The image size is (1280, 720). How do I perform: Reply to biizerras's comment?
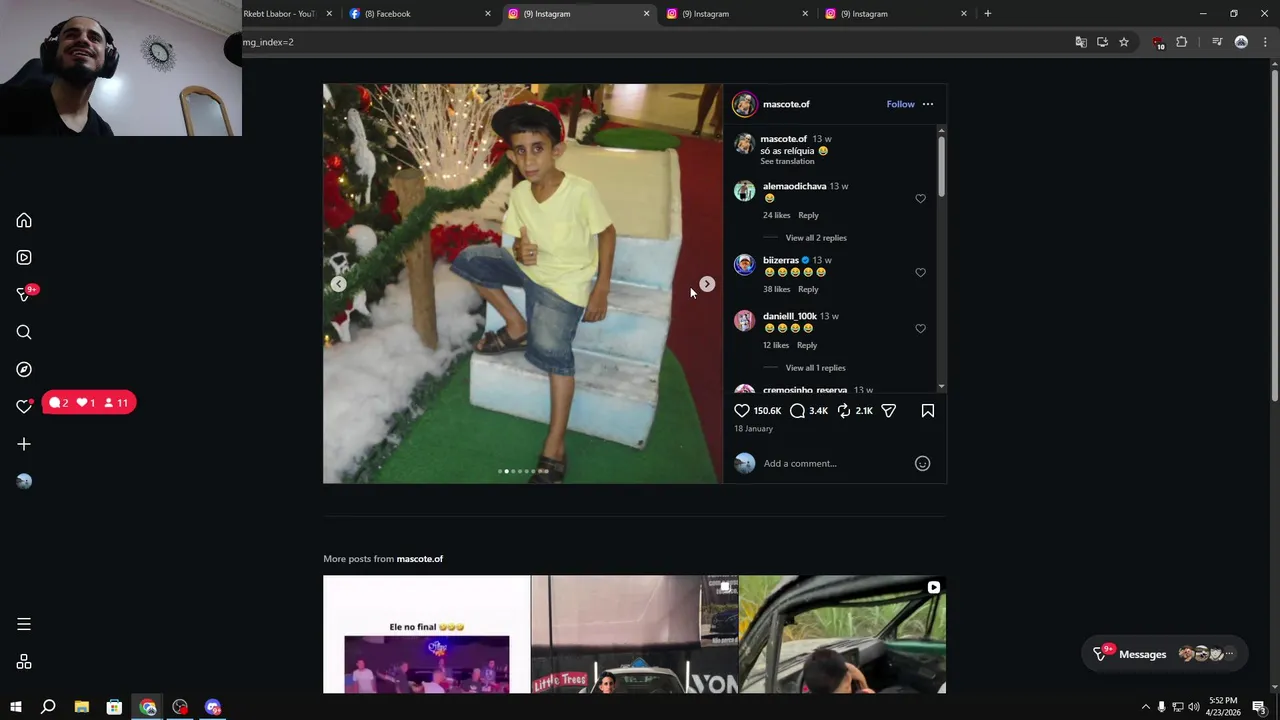808,289
